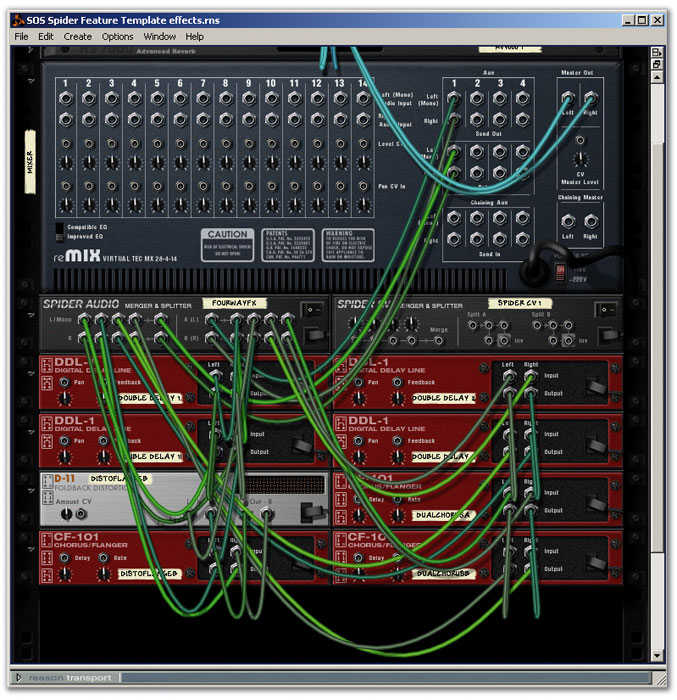677x700 pixels.
Task: Click CF-101 DistoFlangeB Delay CV jack
Action: coord(65,558)
